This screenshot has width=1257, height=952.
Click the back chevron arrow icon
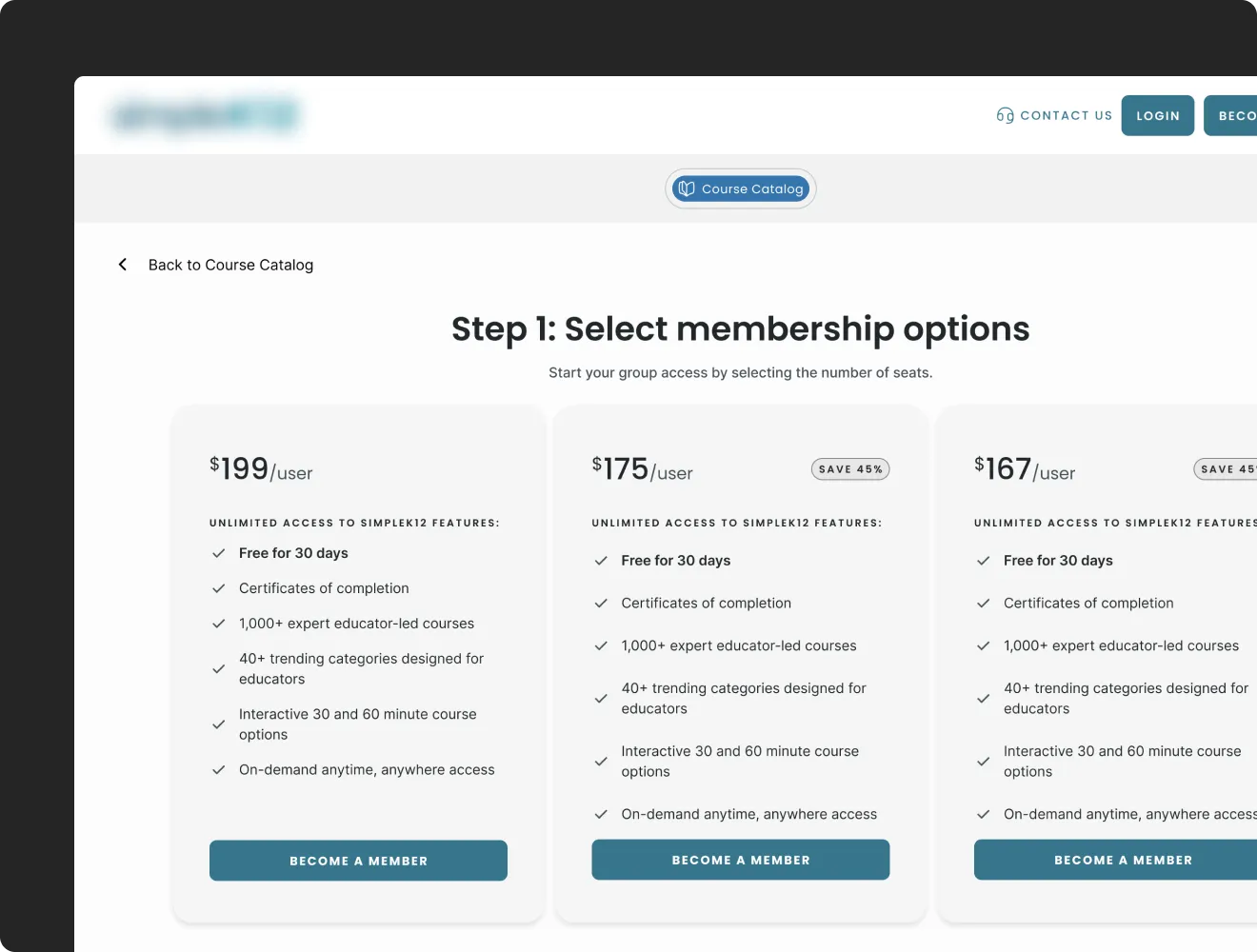(x=123, y=265)
